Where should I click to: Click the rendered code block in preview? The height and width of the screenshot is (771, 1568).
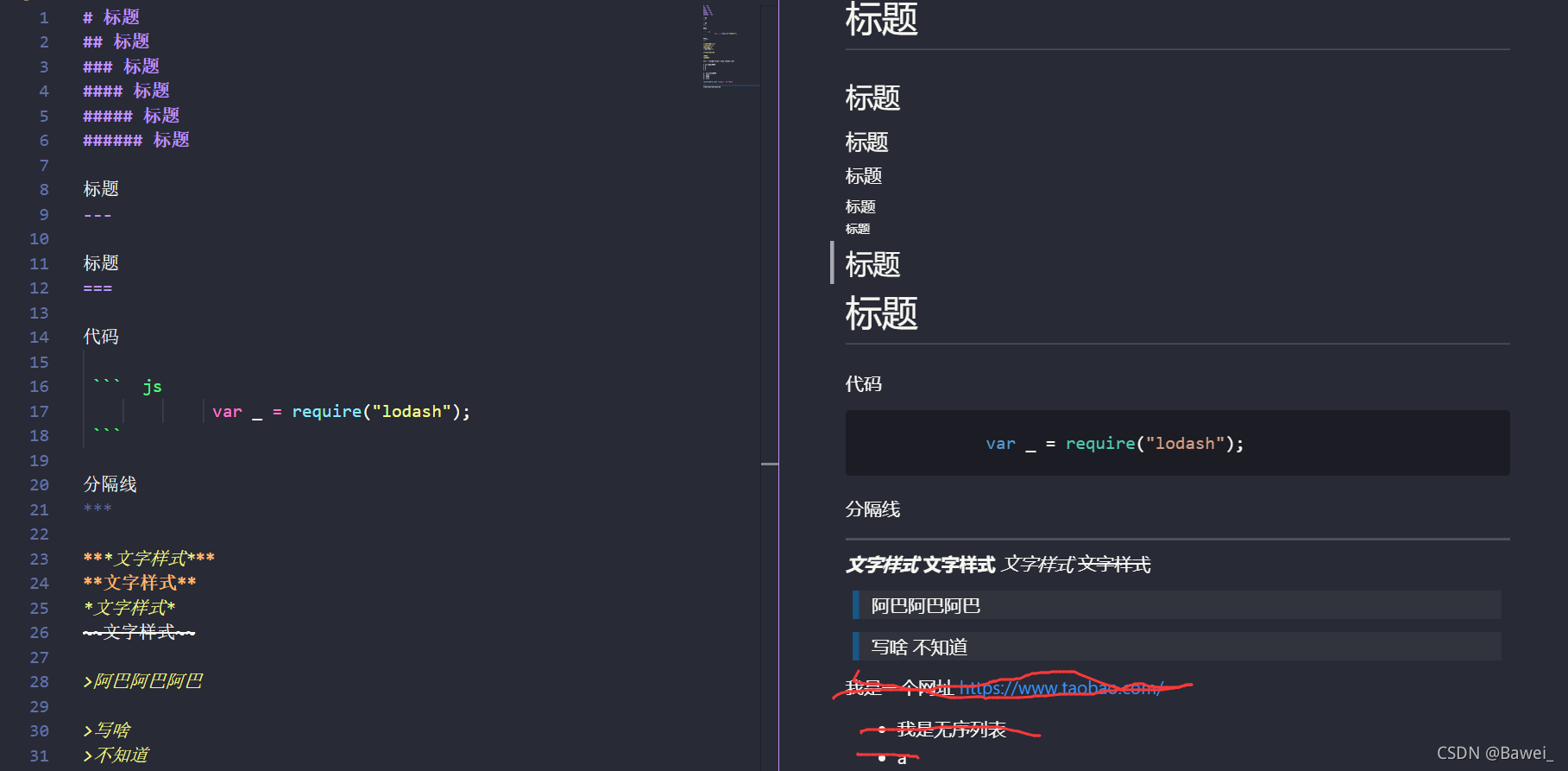pyautogui.click(x=1177, y=443)
